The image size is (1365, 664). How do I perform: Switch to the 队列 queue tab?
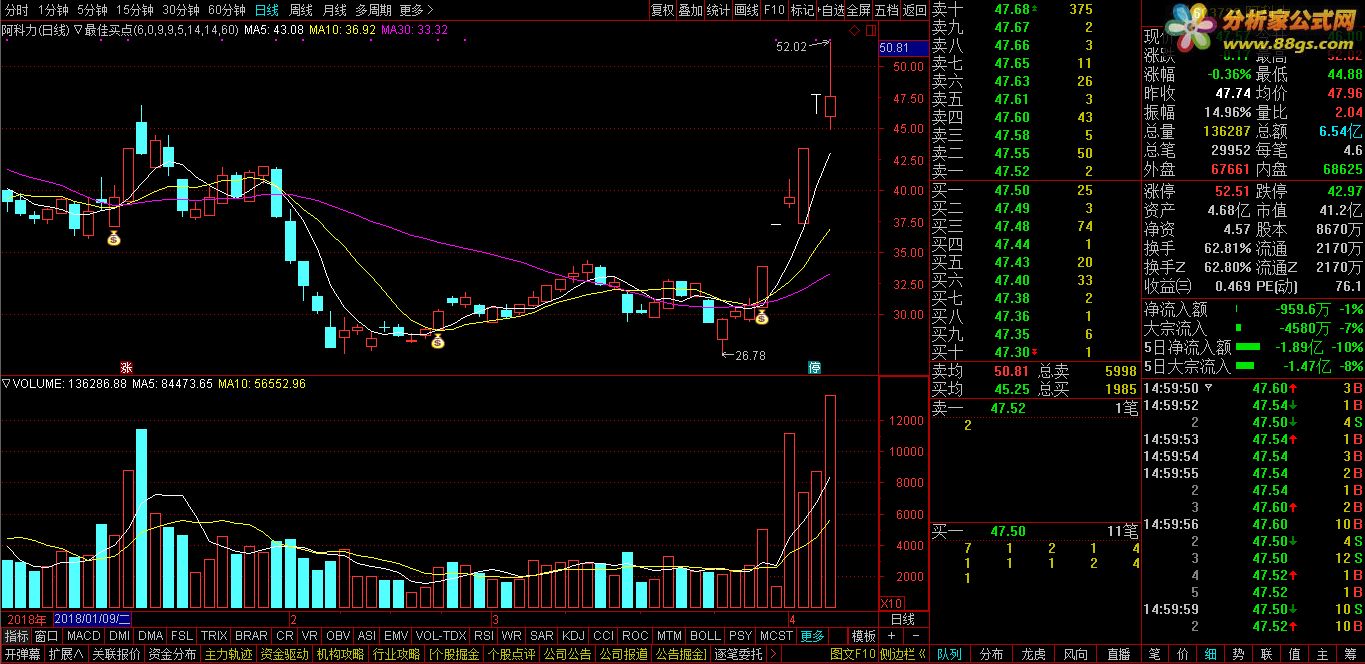[x=949, y=654]
